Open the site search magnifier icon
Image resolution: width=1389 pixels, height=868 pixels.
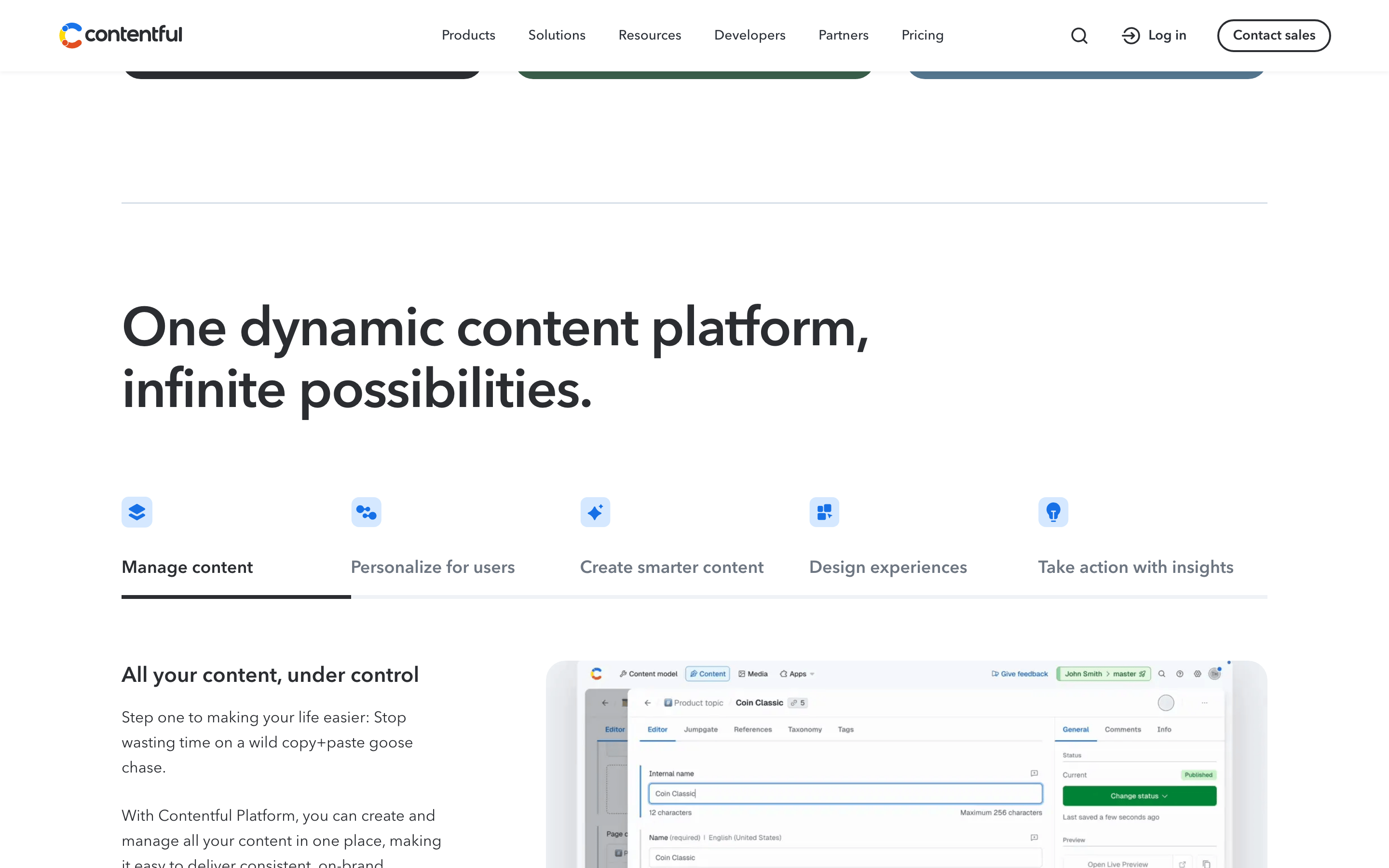(x=1079, y=36)
